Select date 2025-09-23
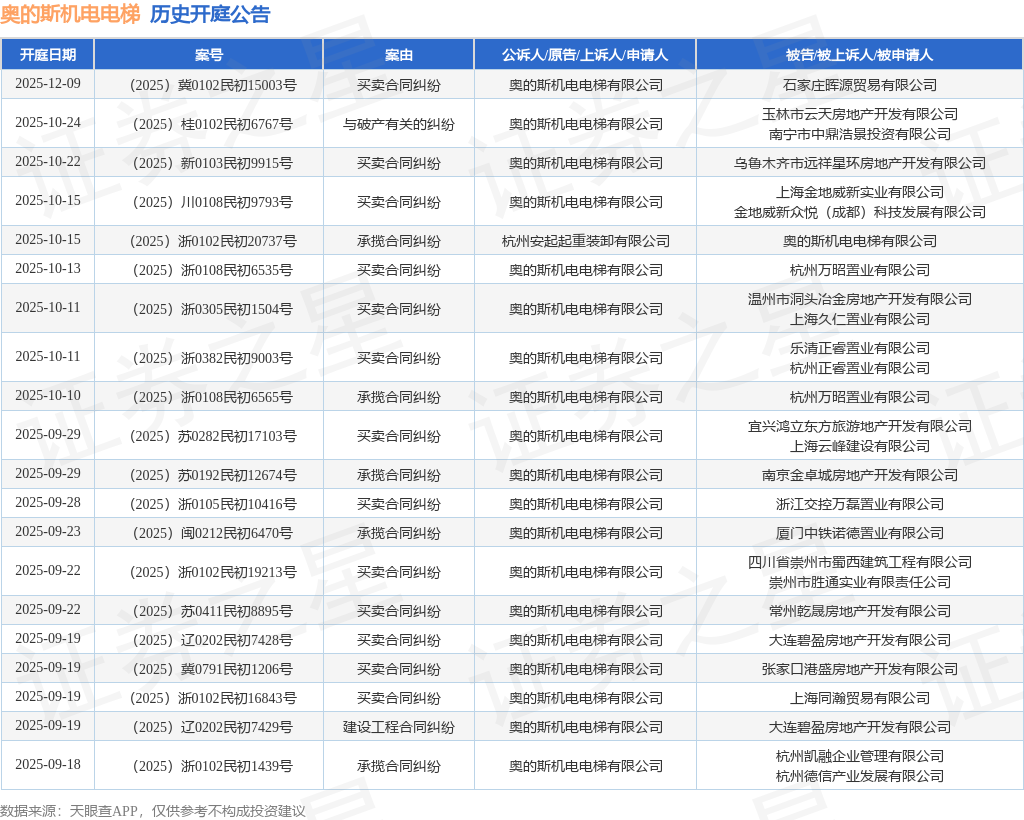 48,531
